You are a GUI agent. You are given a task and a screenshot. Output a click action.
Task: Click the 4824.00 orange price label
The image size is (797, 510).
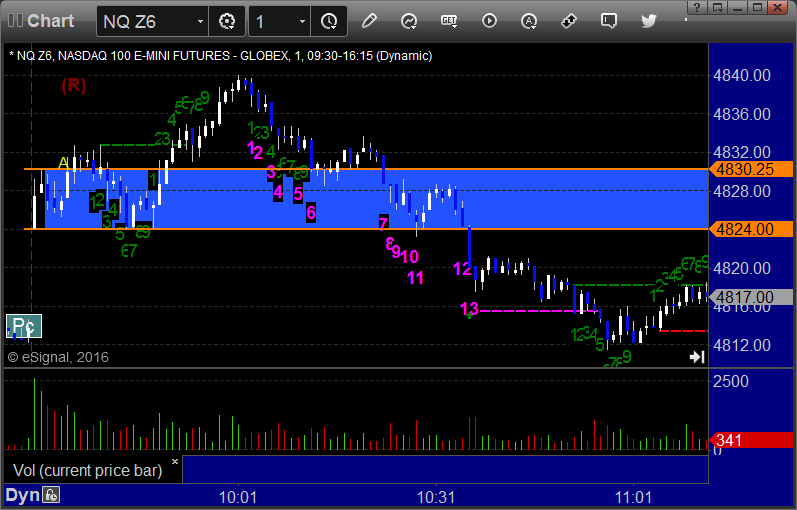pos(751,229)
